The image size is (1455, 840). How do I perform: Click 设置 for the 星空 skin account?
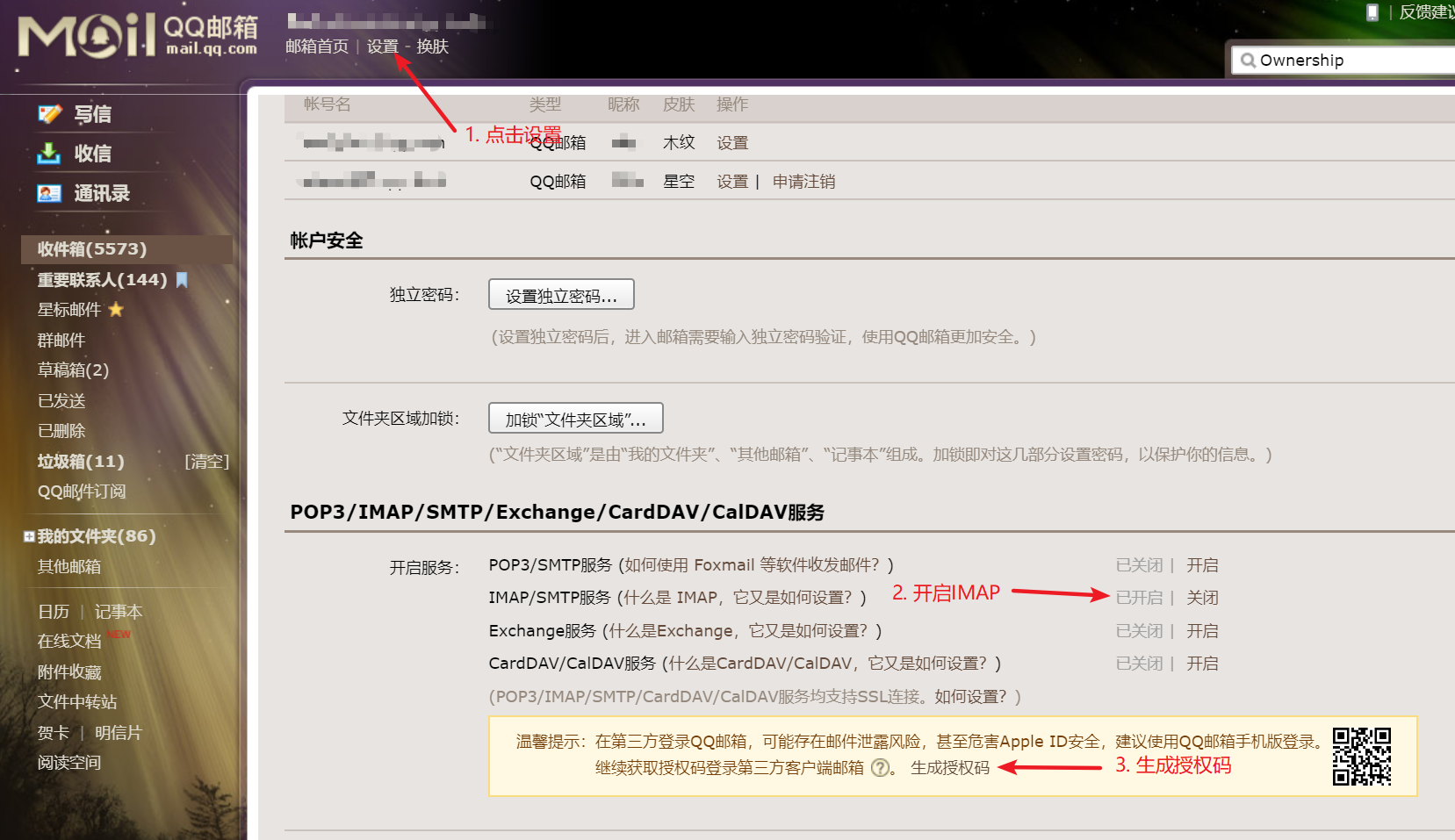(732, 182)
